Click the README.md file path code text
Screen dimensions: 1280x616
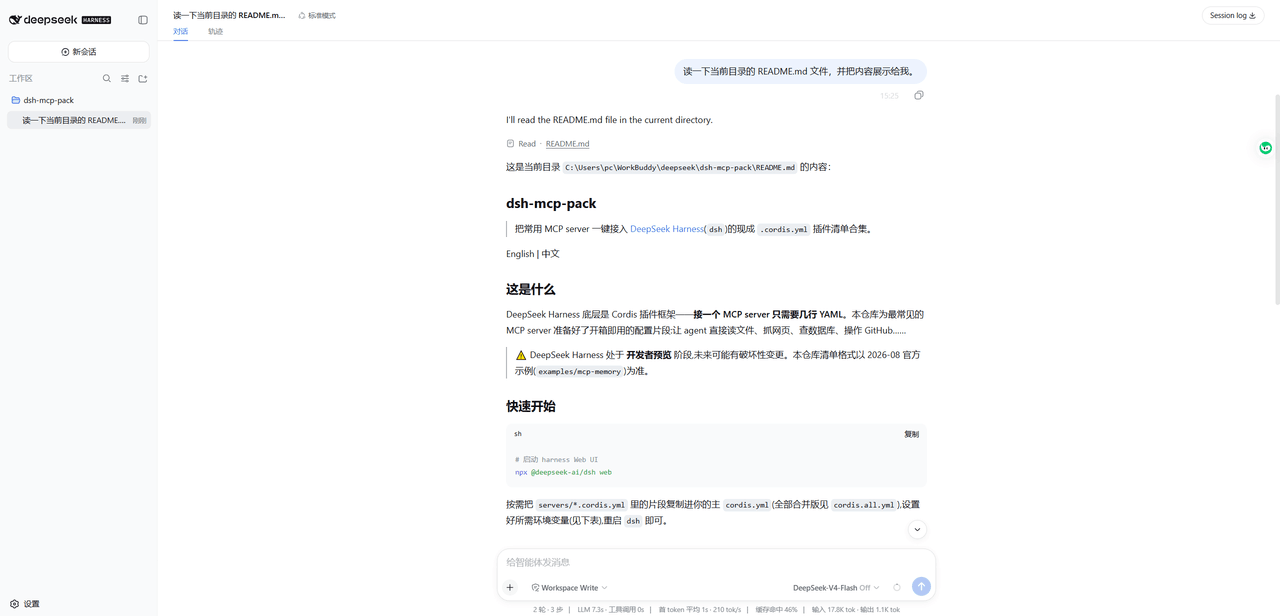[680, 168]
